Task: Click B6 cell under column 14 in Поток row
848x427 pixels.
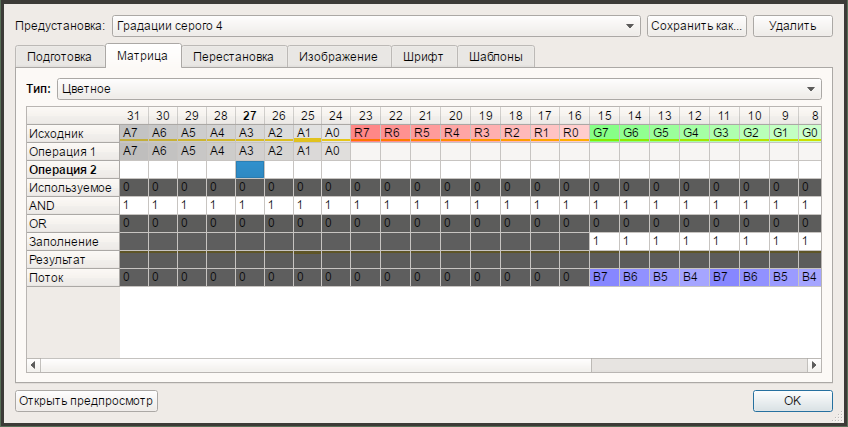Action: tap(635, 277)
